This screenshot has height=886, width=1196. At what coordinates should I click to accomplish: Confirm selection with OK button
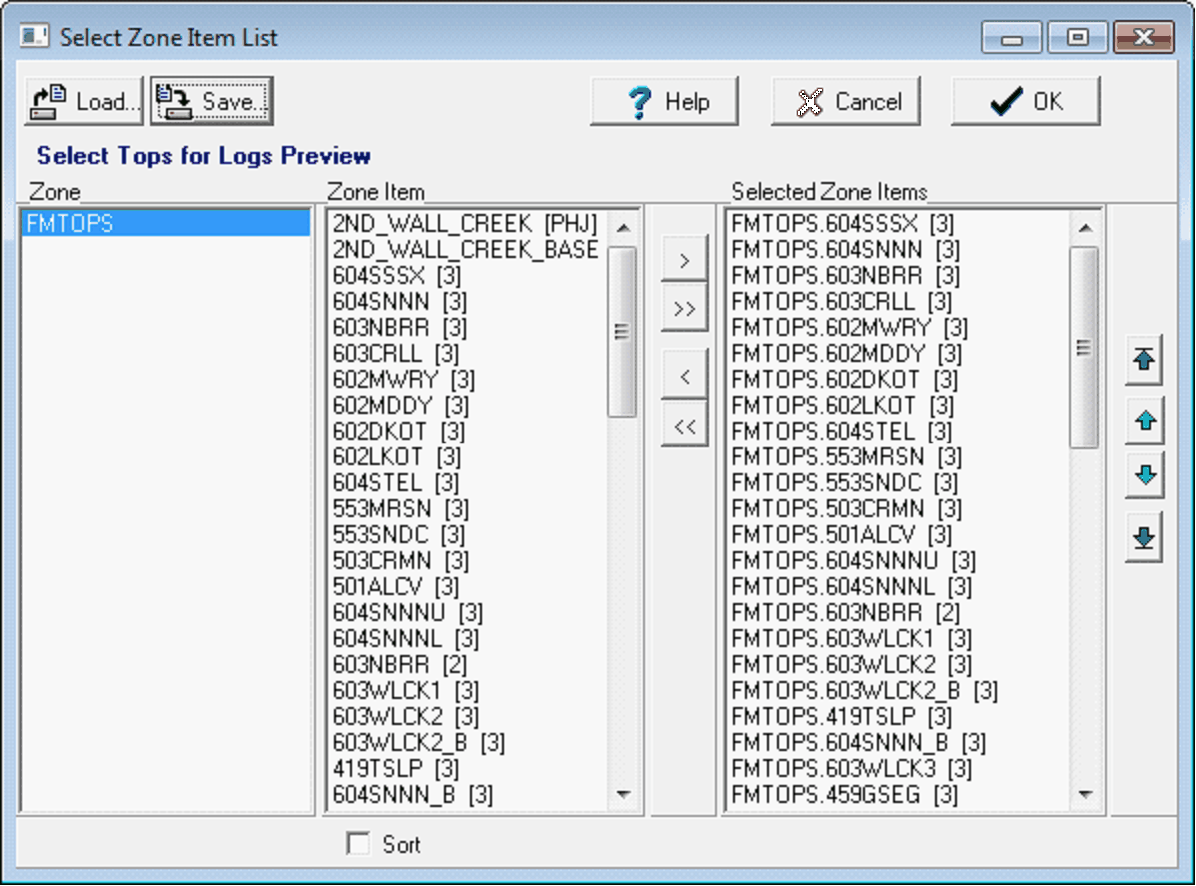[1025, 102]
